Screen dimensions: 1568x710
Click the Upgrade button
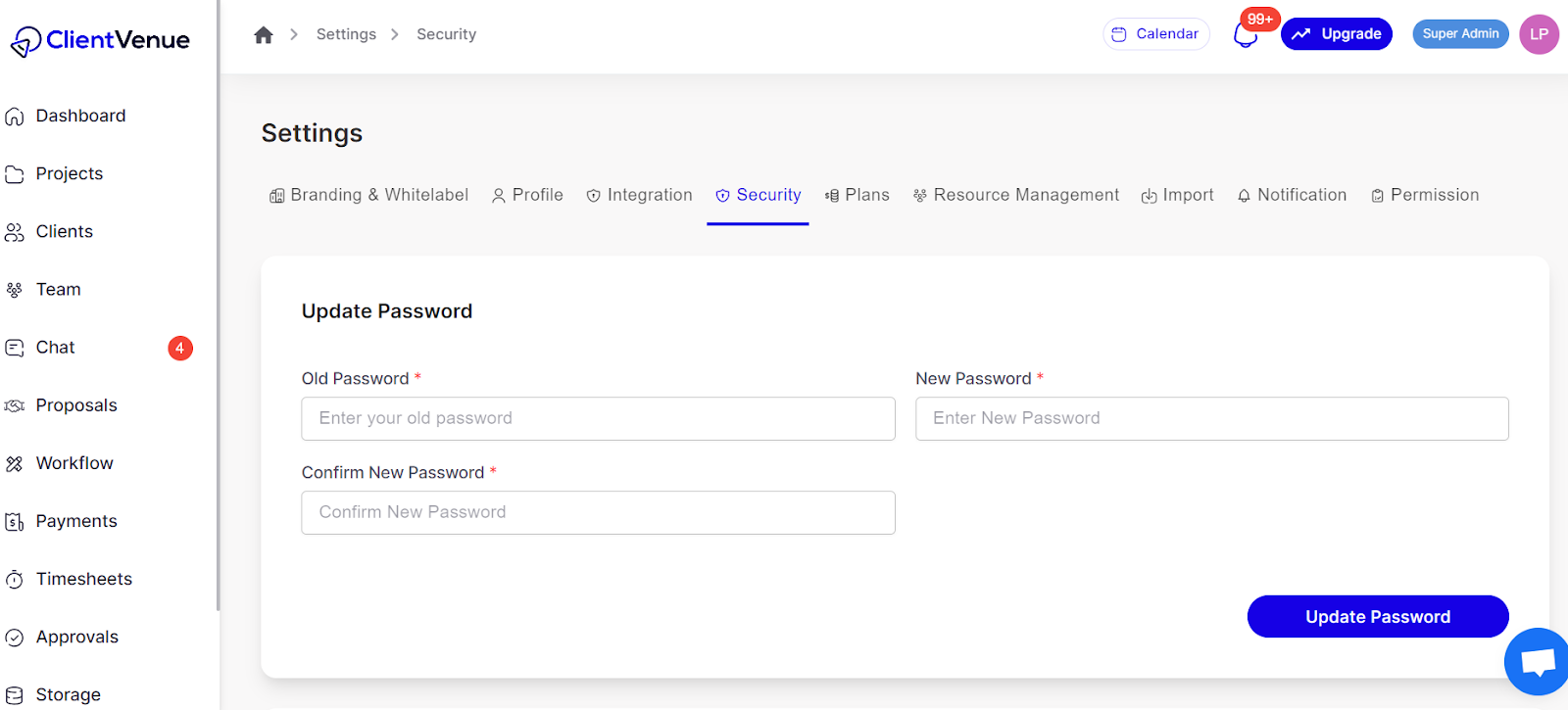click(1336, 34)
